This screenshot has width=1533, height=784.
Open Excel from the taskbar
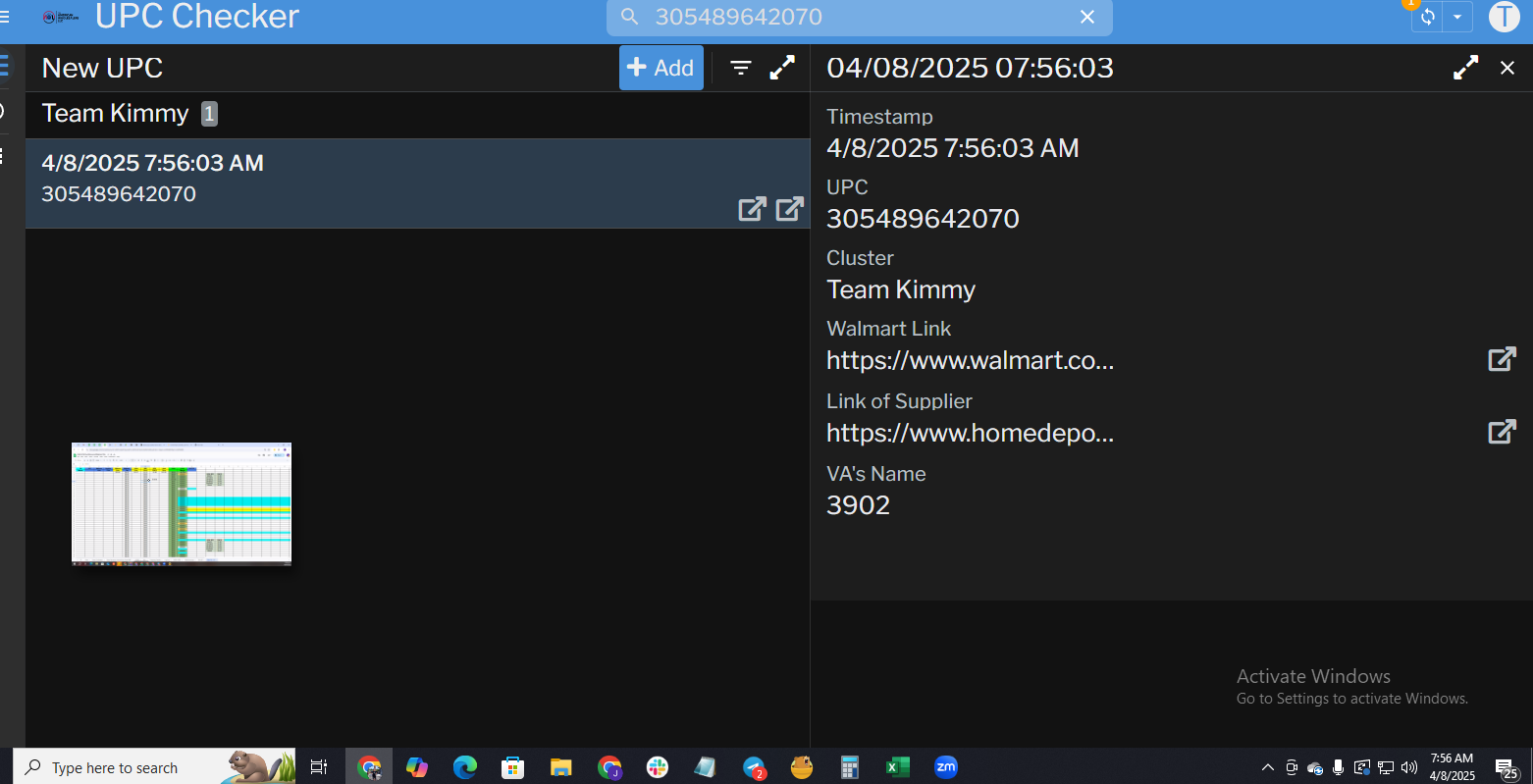click(897, 767)
